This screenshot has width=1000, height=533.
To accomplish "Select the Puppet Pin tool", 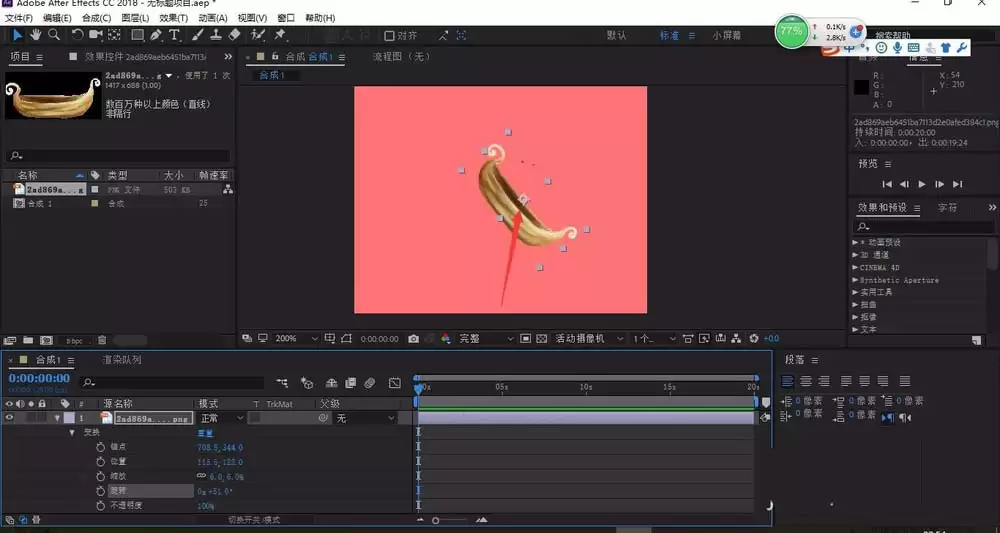I will (279, 35).
